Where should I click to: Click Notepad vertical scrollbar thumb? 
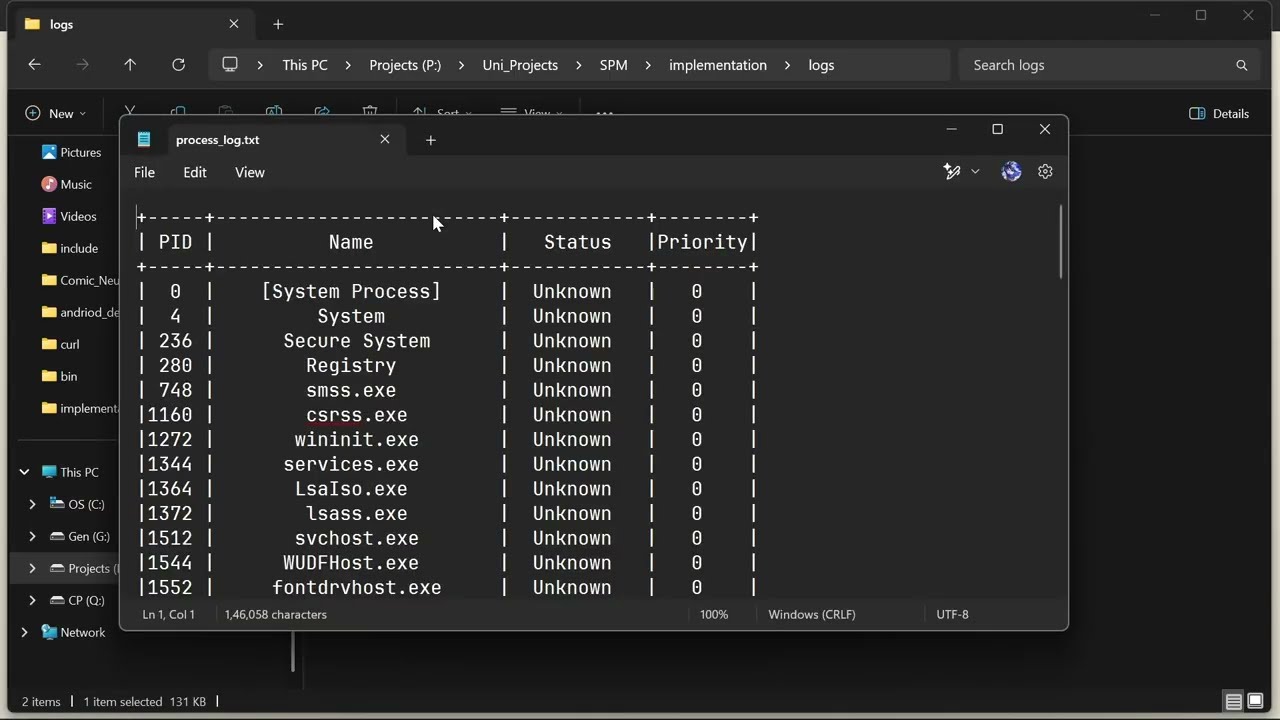click(1060, 242)
